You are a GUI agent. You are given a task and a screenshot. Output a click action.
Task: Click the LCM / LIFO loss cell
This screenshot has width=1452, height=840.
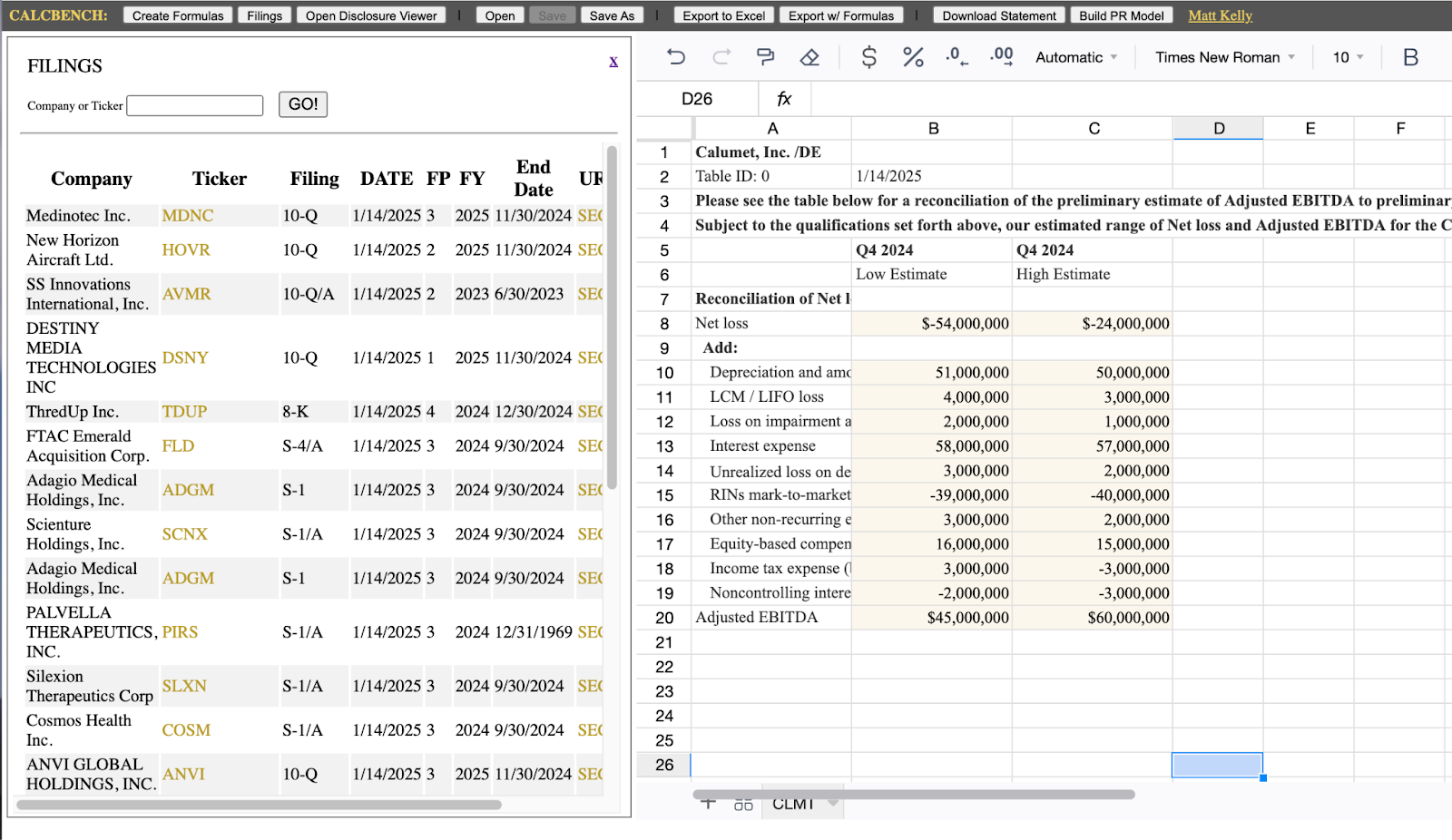(771, 397)
